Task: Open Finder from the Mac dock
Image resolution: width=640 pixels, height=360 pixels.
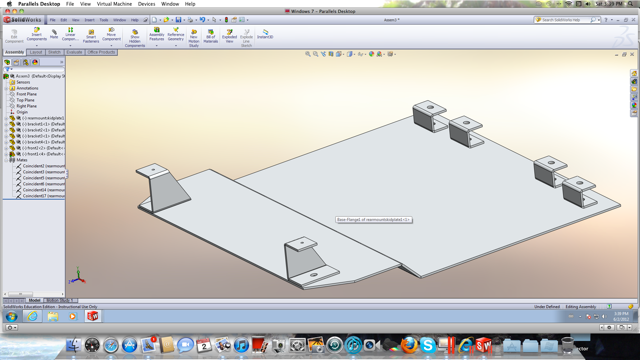Action: (73, 345)
